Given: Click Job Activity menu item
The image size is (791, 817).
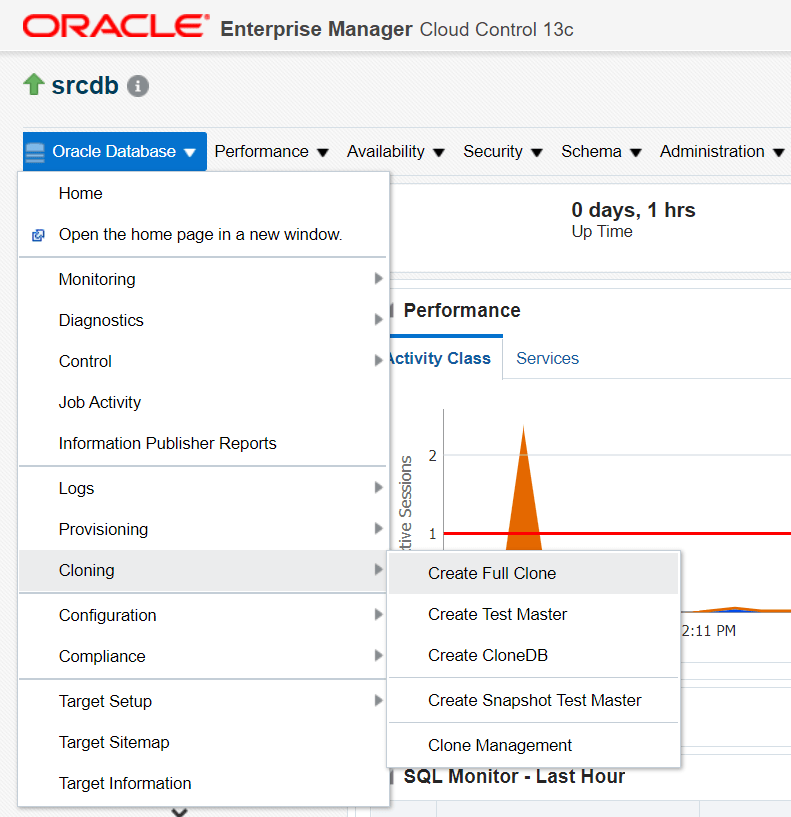Looking at the screenshot, I should pos(100,402).
